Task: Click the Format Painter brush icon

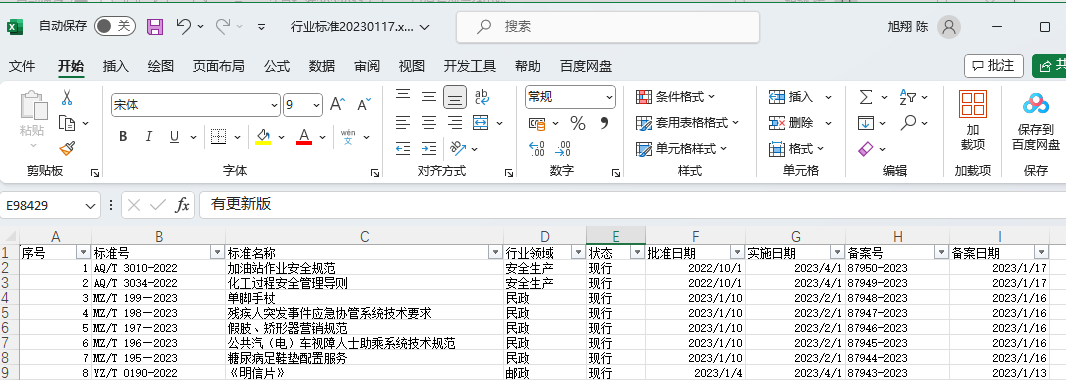Action: [x=67, y=148]
